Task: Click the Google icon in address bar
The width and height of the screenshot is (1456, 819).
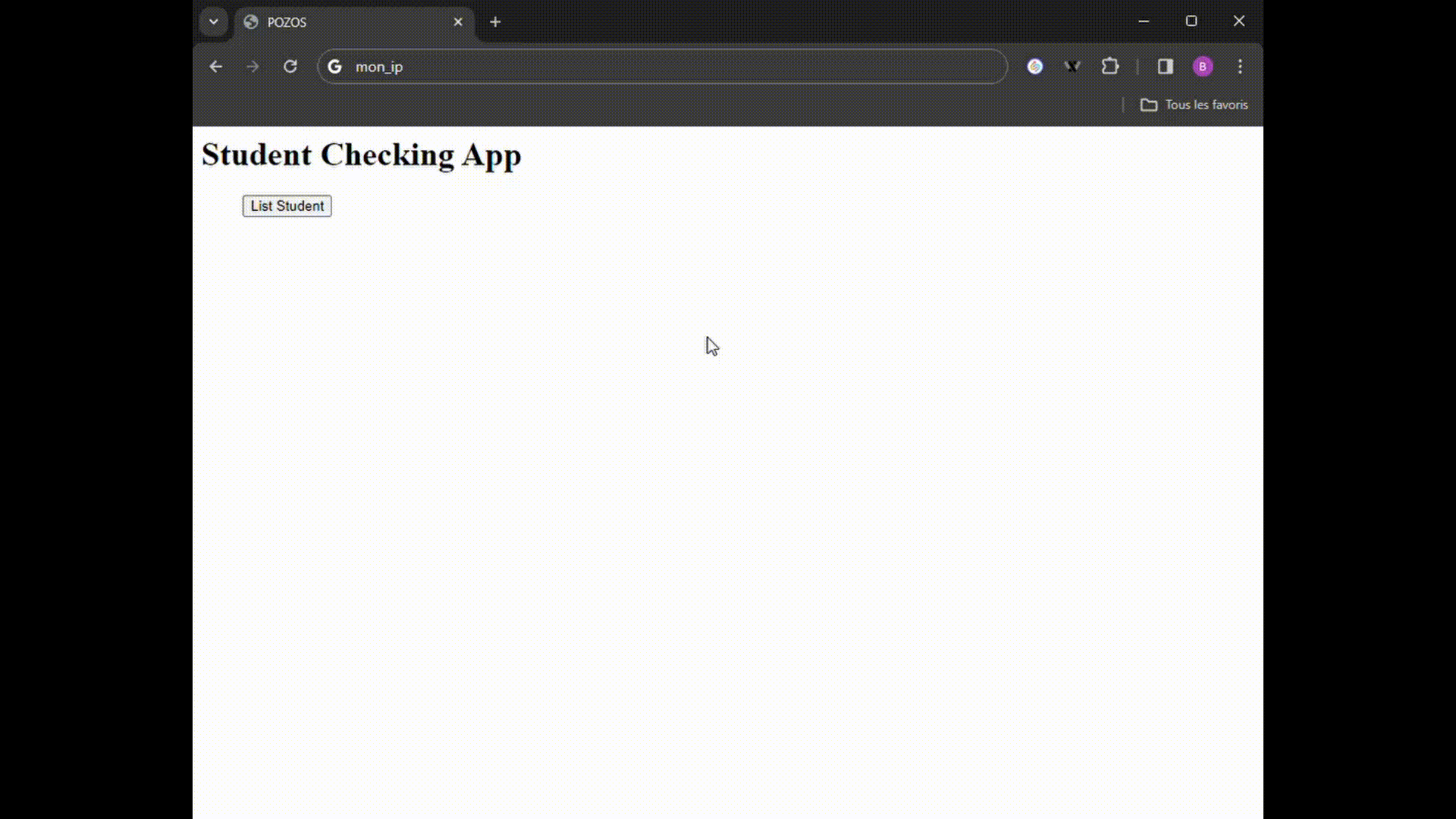Action: point(334,67)
